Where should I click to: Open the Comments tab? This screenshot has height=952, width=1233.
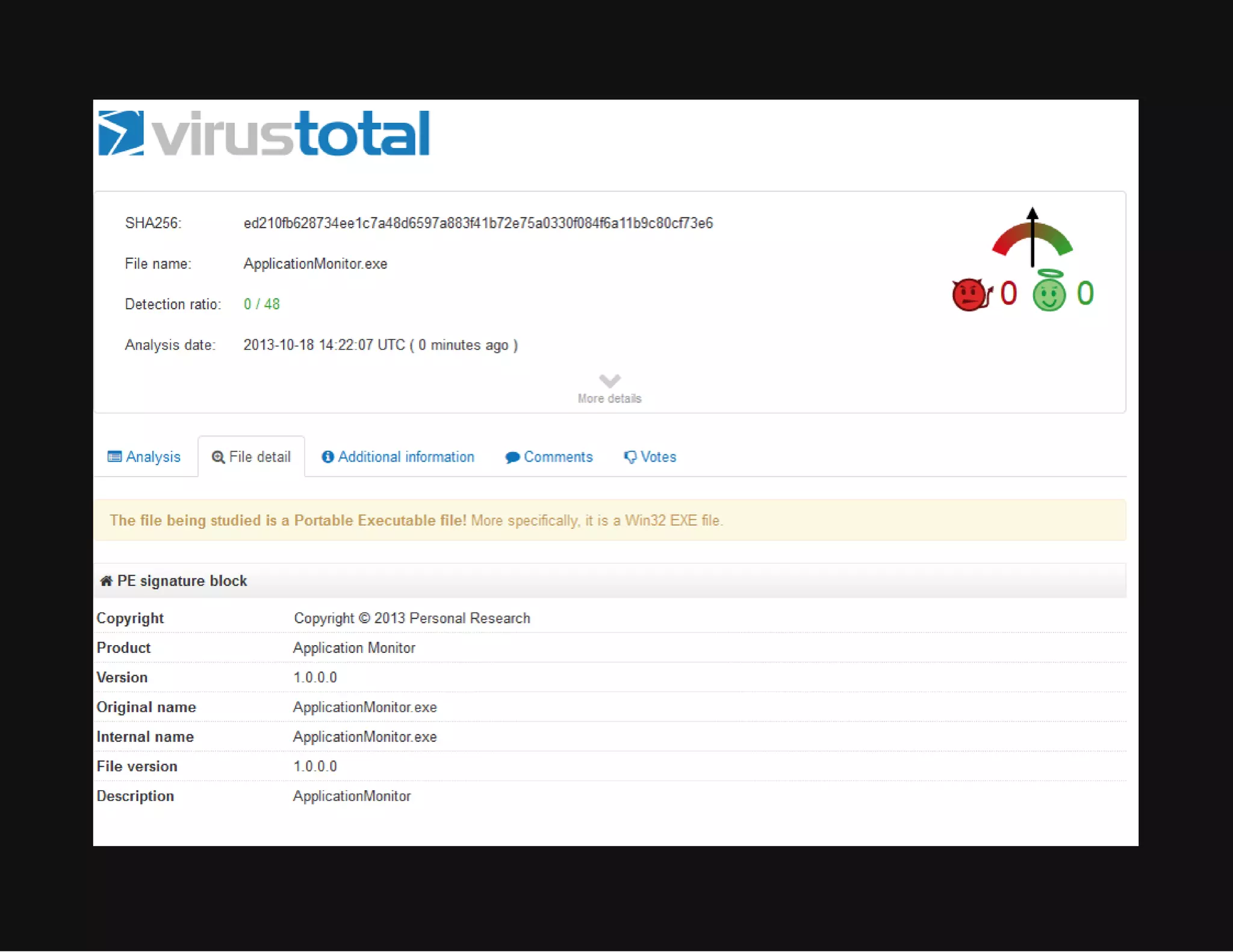tap(557, 457)
